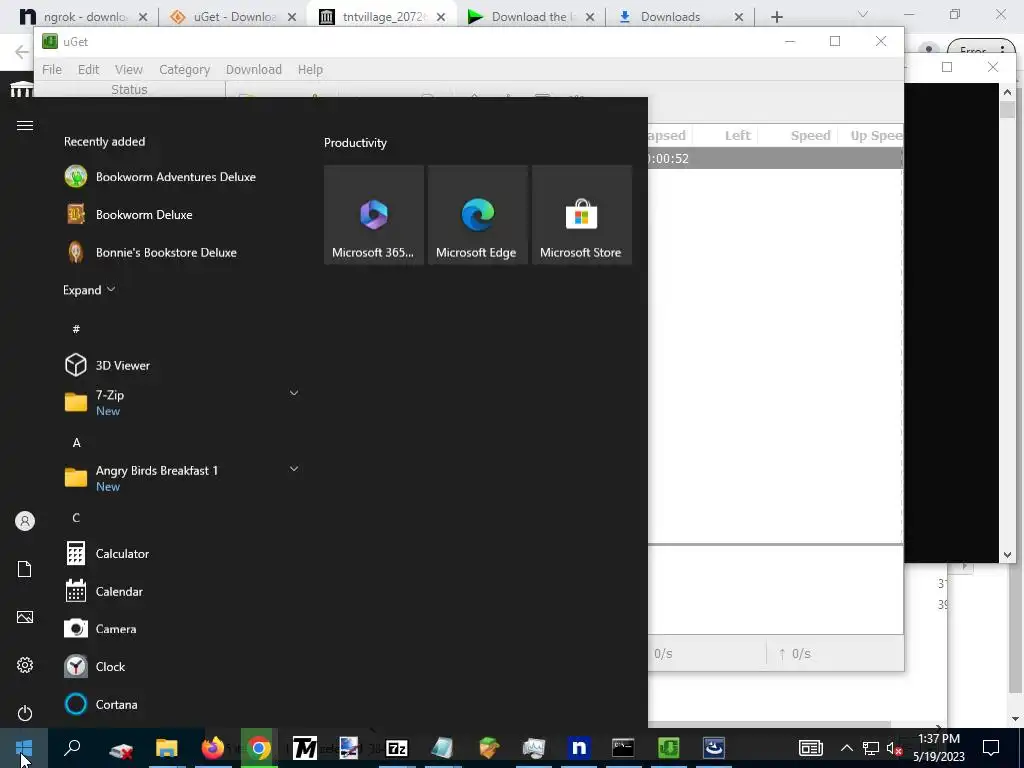Open the uGet Edit menu
The width and height of the screenshot is (1024, 768).
pos(88,69)
